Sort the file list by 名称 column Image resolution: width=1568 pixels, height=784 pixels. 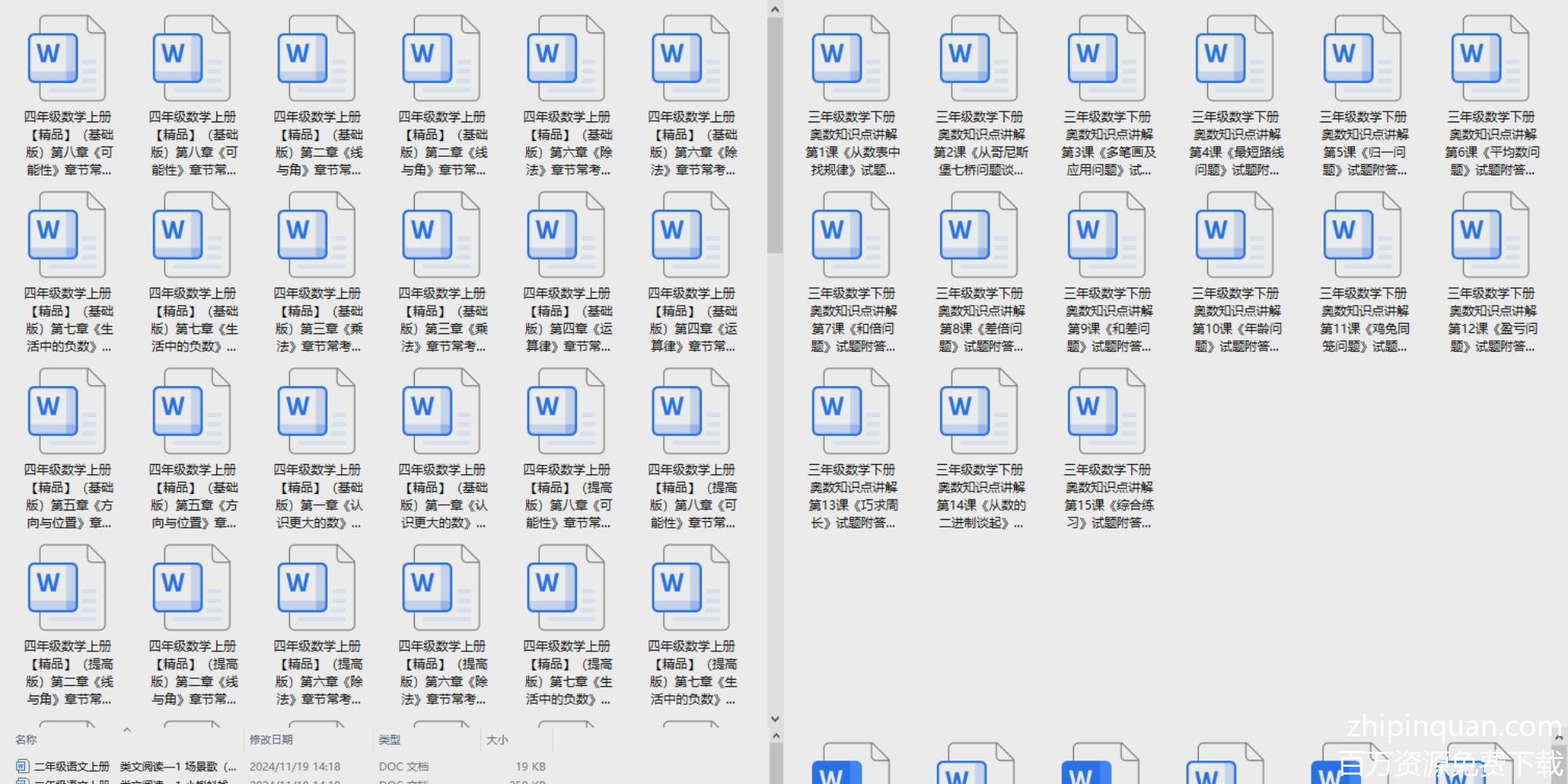pos(27,739)
